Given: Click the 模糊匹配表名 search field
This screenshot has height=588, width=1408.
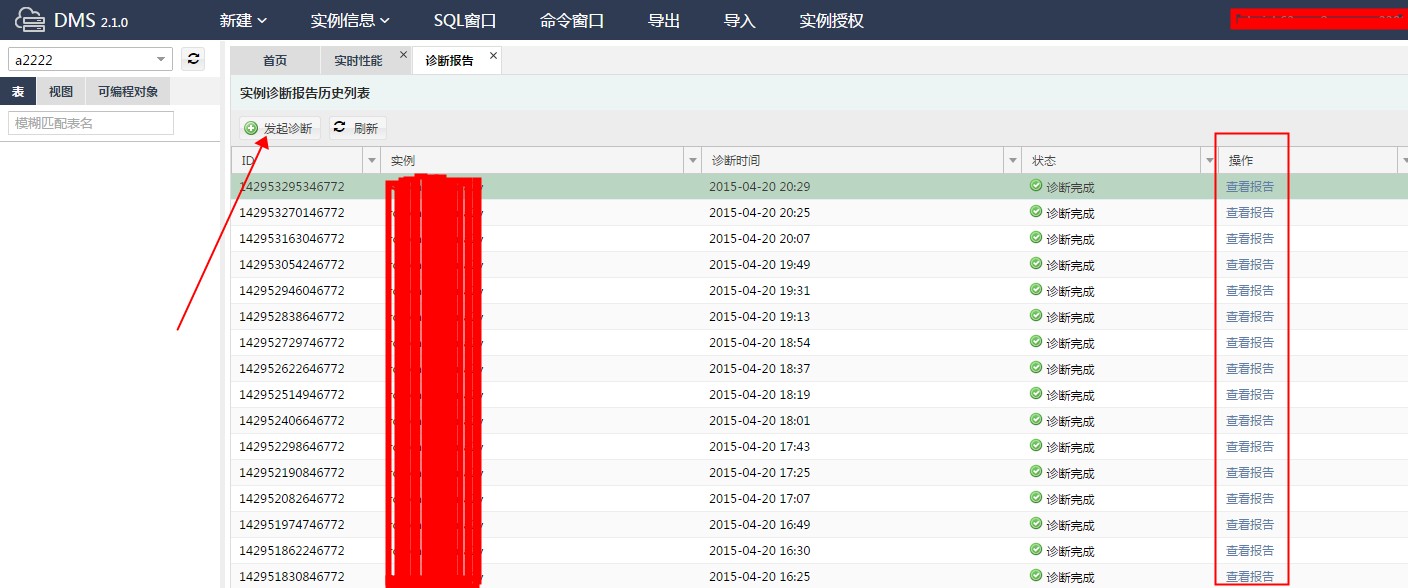Looking at the screenshot, I should click(x=91, y=123).
